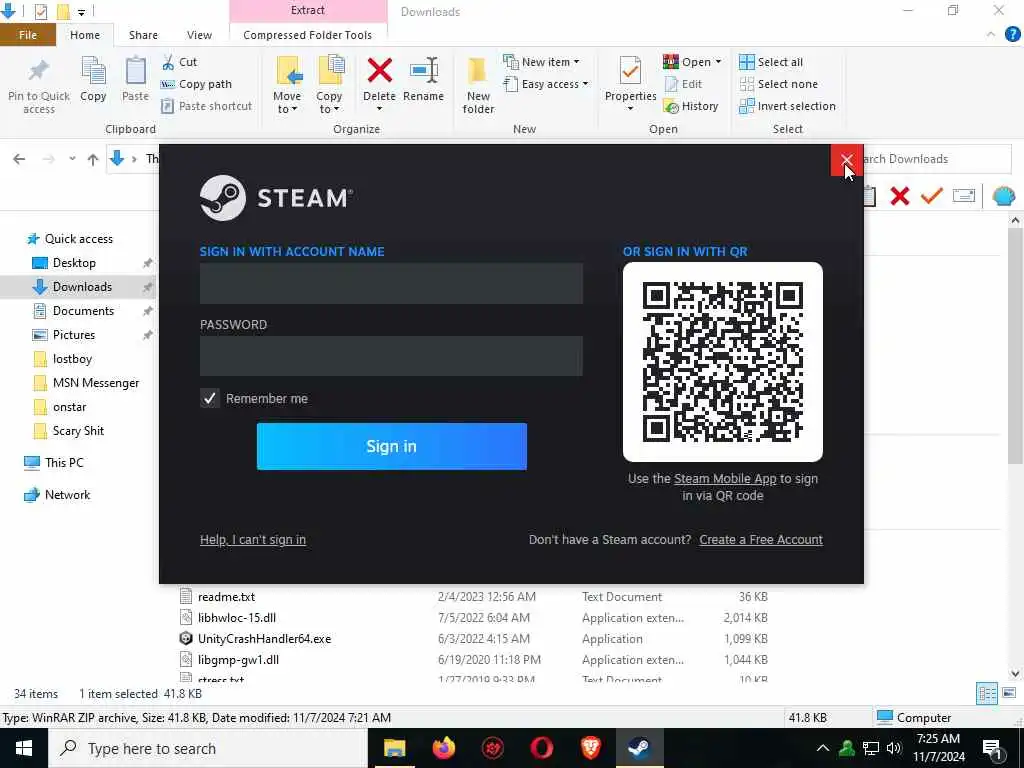
Task: Click Select none in ribbon
Action: [x=778, y=84]
